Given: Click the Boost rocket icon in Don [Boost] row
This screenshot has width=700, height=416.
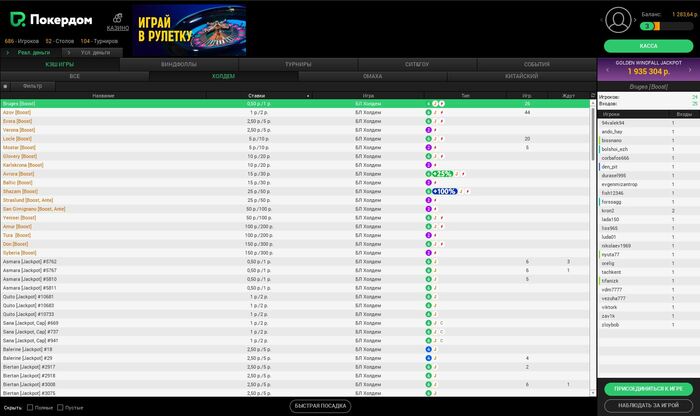Looking at the screenshot, I should [x=442, y=244].
